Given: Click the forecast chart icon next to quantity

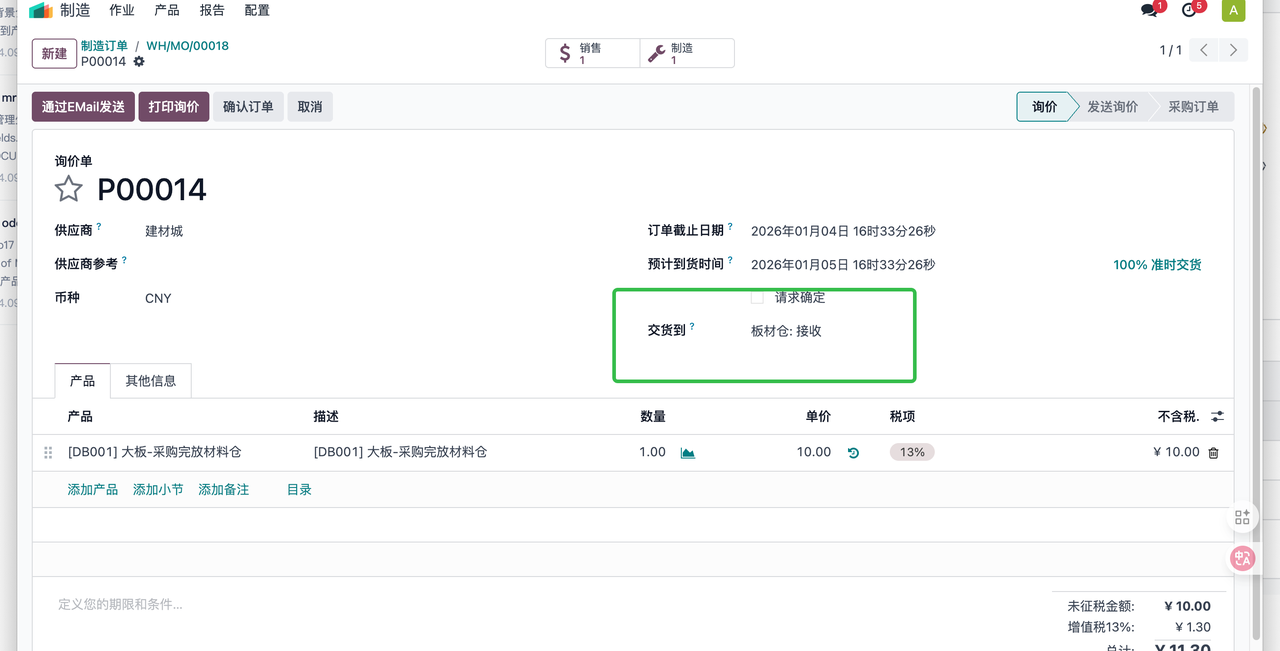Looking at the screenshot, I should click(x=688, y=453).
